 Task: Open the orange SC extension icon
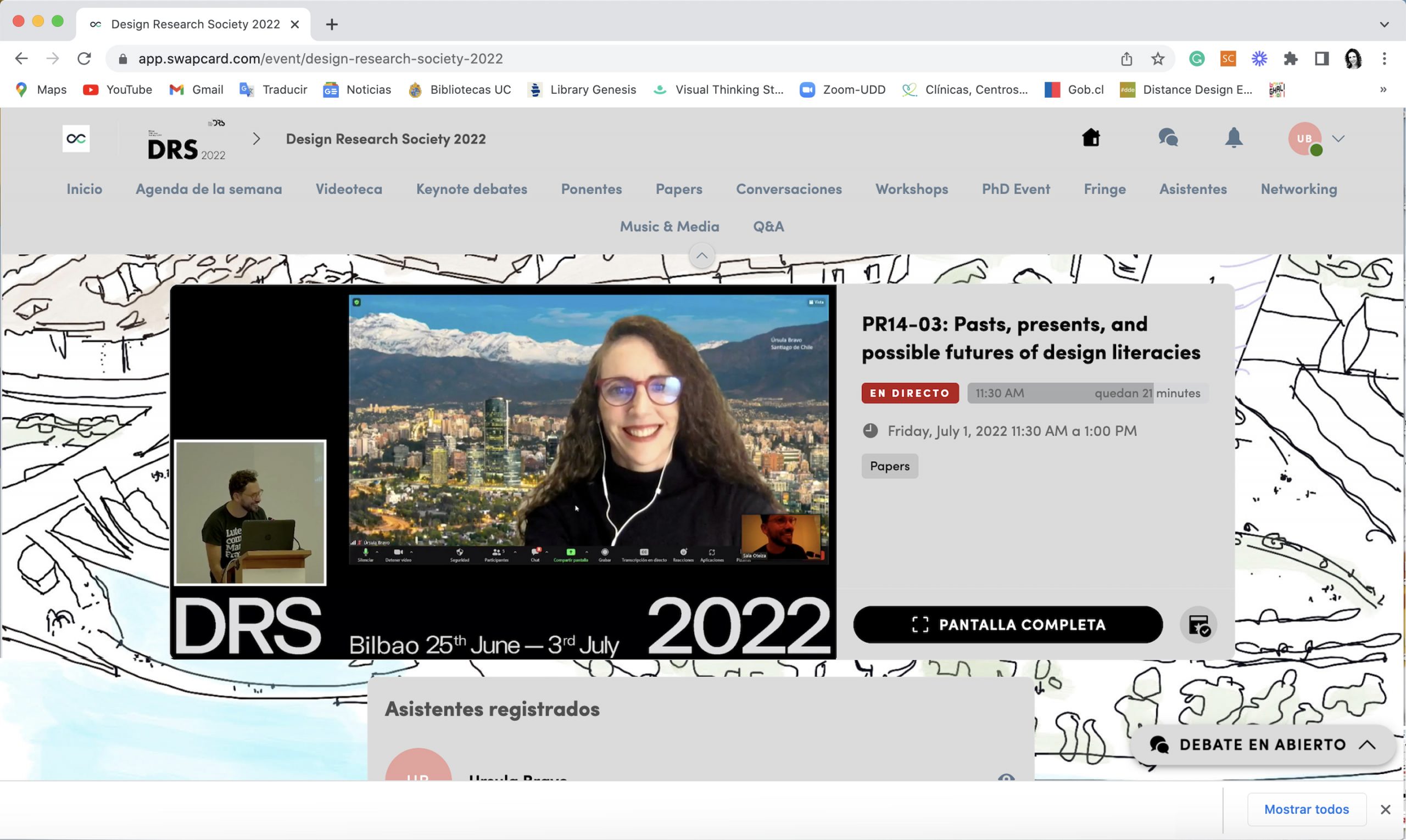pyautogui.click(x=1228, y=58)
